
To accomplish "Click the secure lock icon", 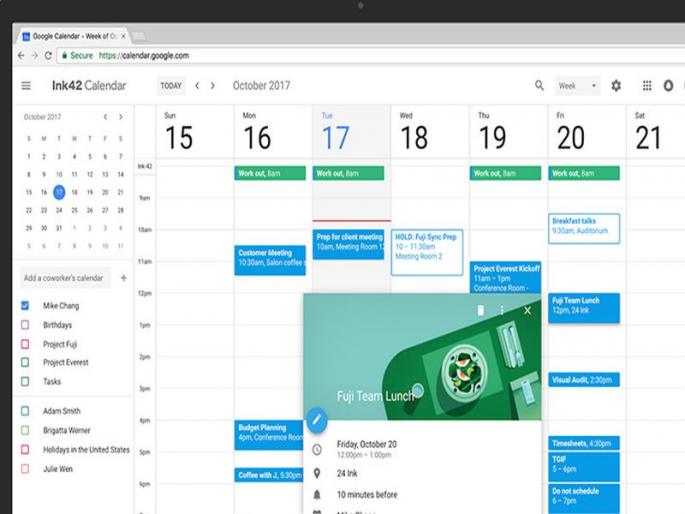I will [x=64, y=55].
